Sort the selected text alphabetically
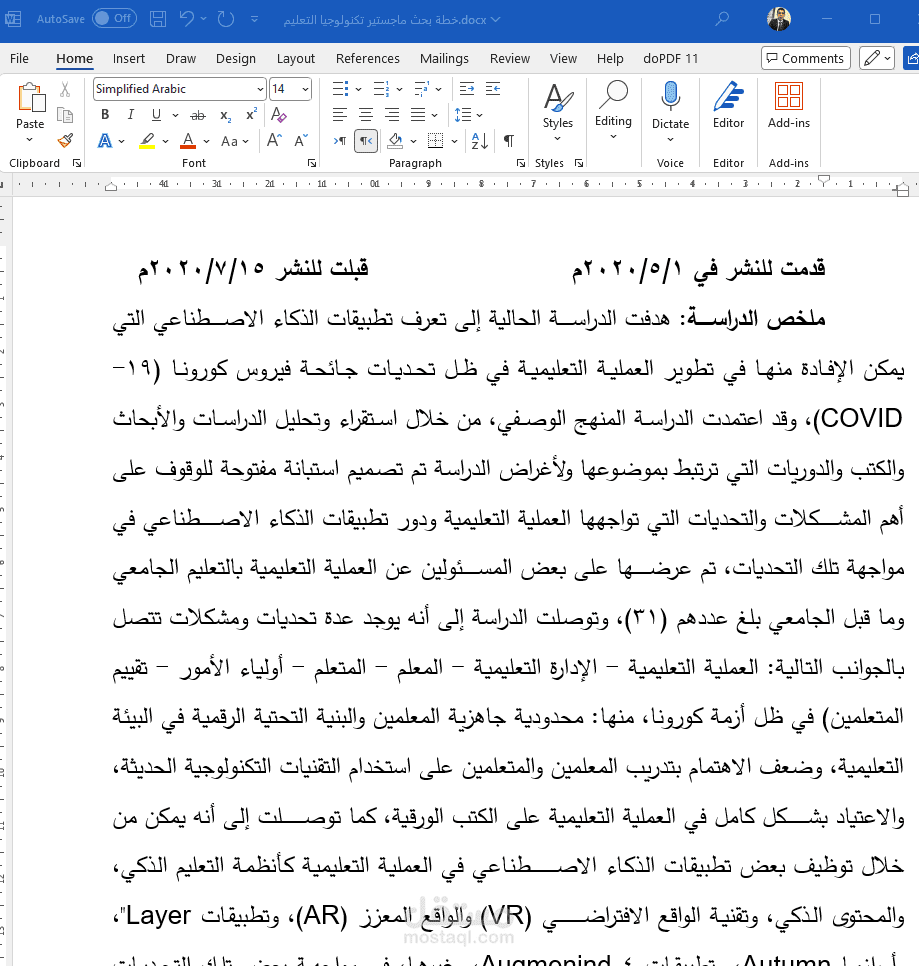 pyautogui.click(x=480, y=141)
